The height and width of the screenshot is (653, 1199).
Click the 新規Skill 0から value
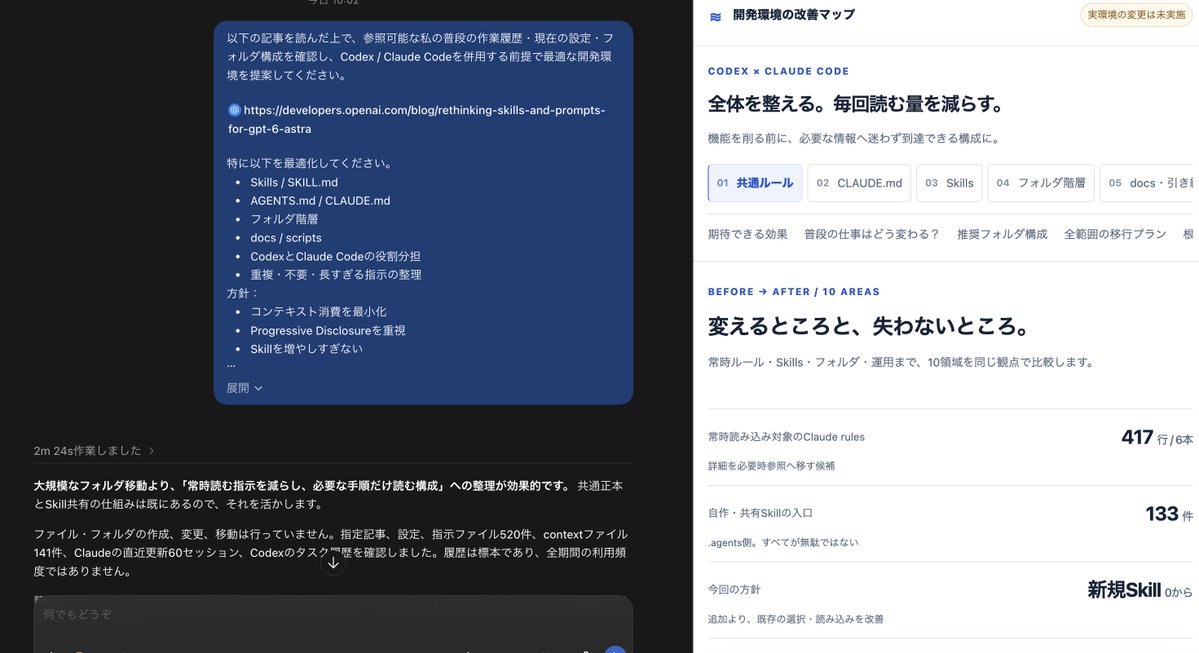[x=1139, y=590]
